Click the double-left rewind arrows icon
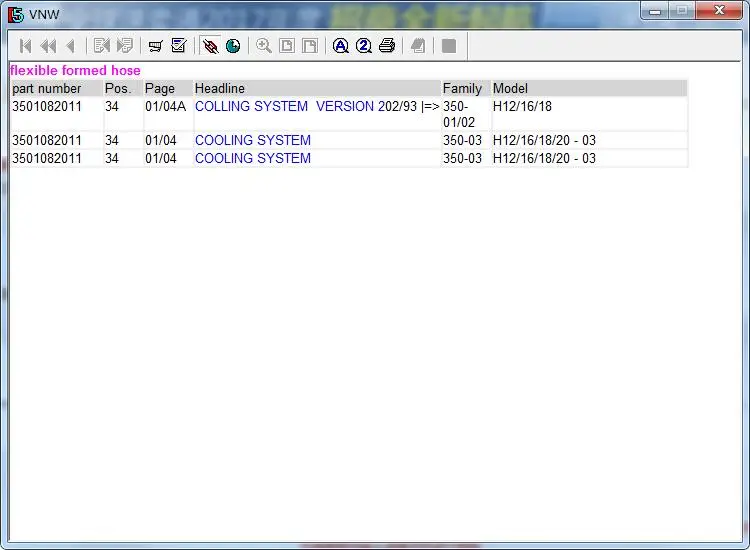The image size is (750, 550). tap(48, 46)
